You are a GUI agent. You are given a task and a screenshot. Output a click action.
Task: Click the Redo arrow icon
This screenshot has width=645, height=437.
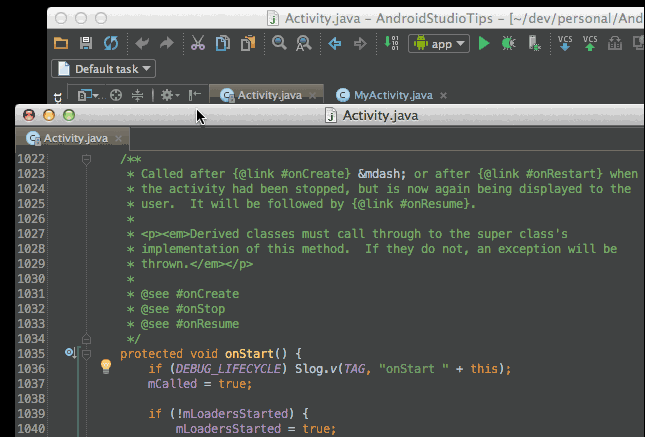[x=167, y=43]
